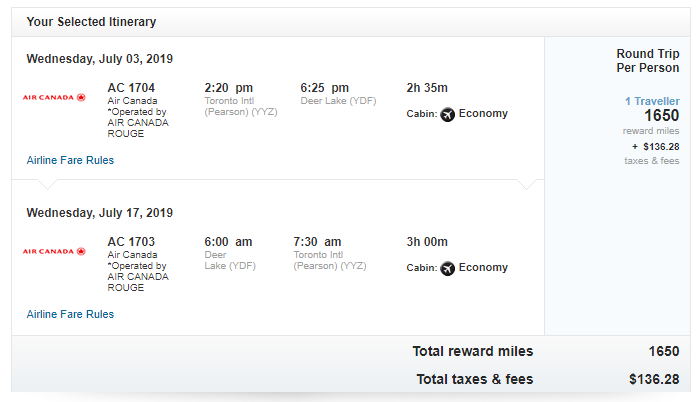The image size is (700, 402).
Task: Open Airline Fare Rules for the July 17 flight
Action: 70,314
